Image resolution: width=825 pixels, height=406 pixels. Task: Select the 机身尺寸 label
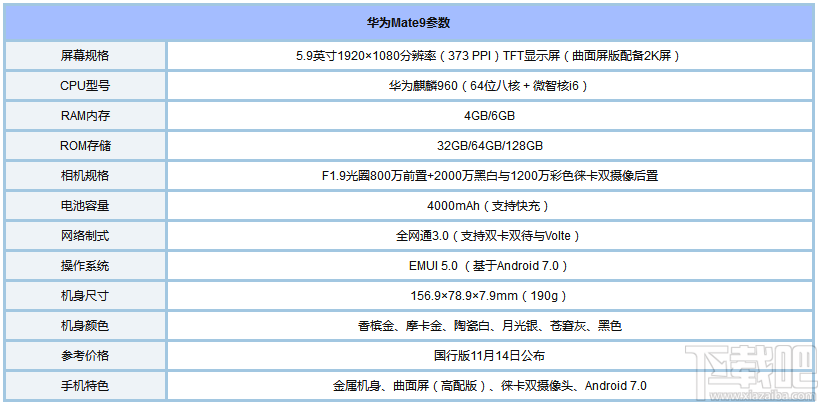pos(85,296)
